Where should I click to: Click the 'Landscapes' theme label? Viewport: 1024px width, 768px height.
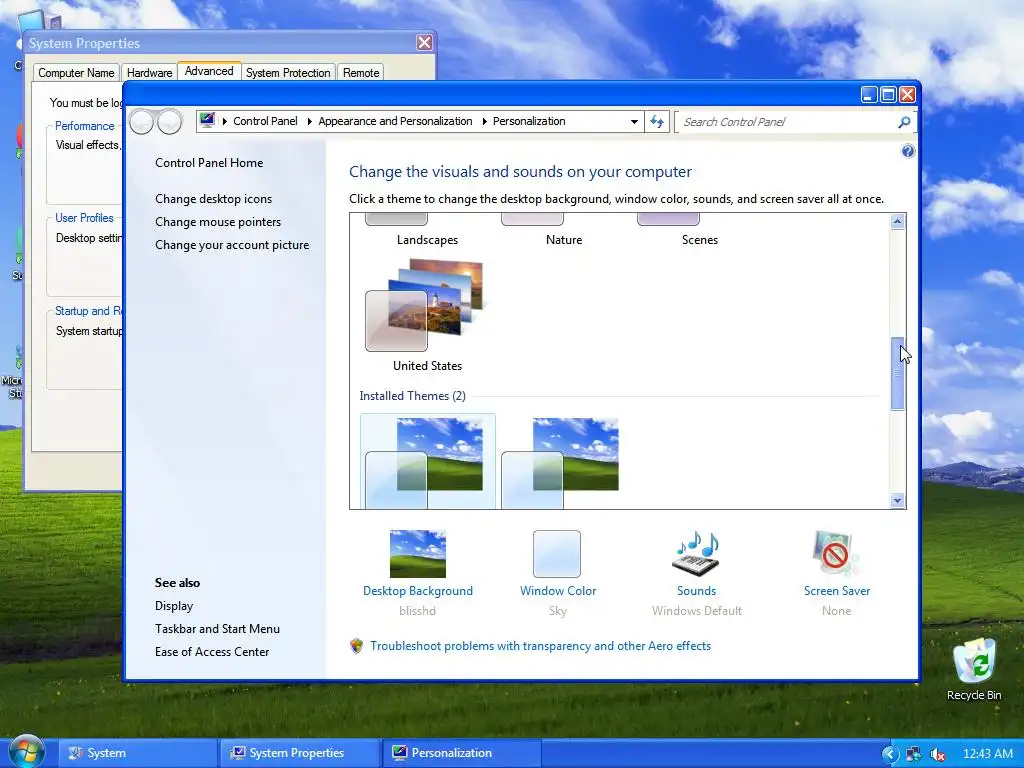pyautogui.click(x=427, y=240)
